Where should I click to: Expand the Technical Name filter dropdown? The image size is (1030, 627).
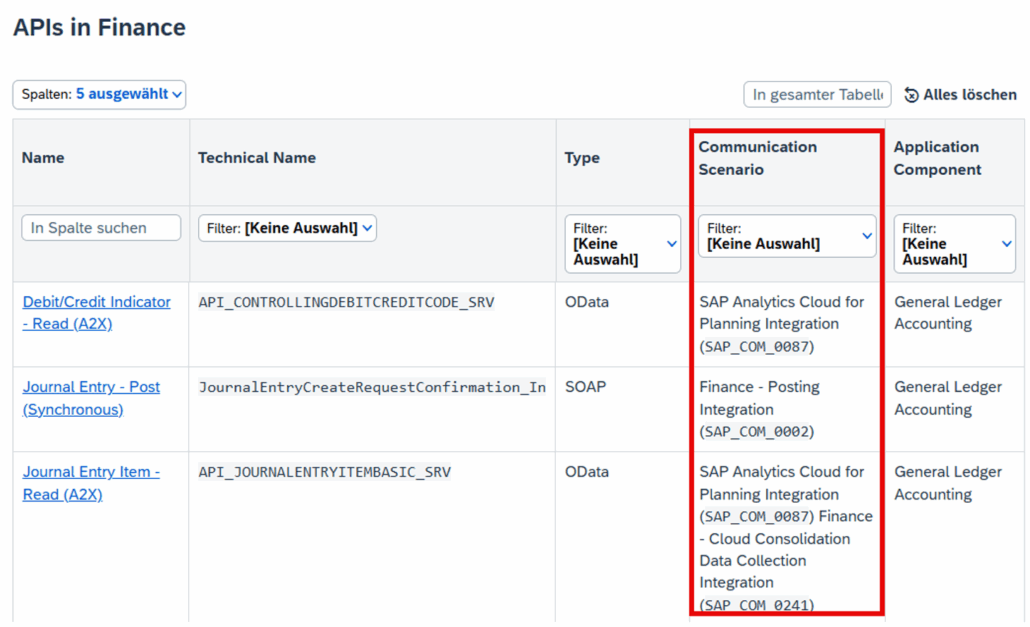tap(287, 228)
